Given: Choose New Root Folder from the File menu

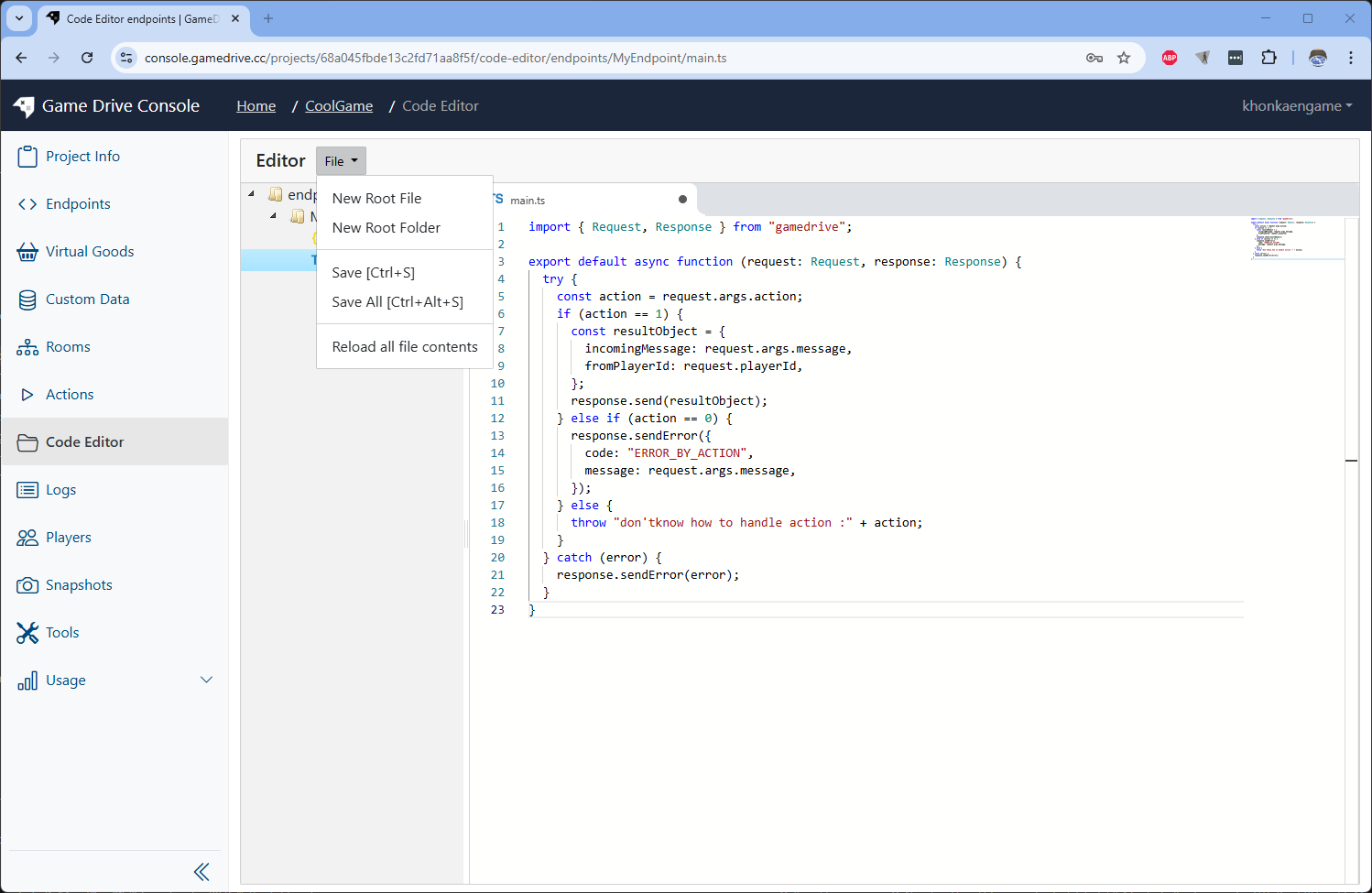Looking at the screenshot, I should click(386, 227).
